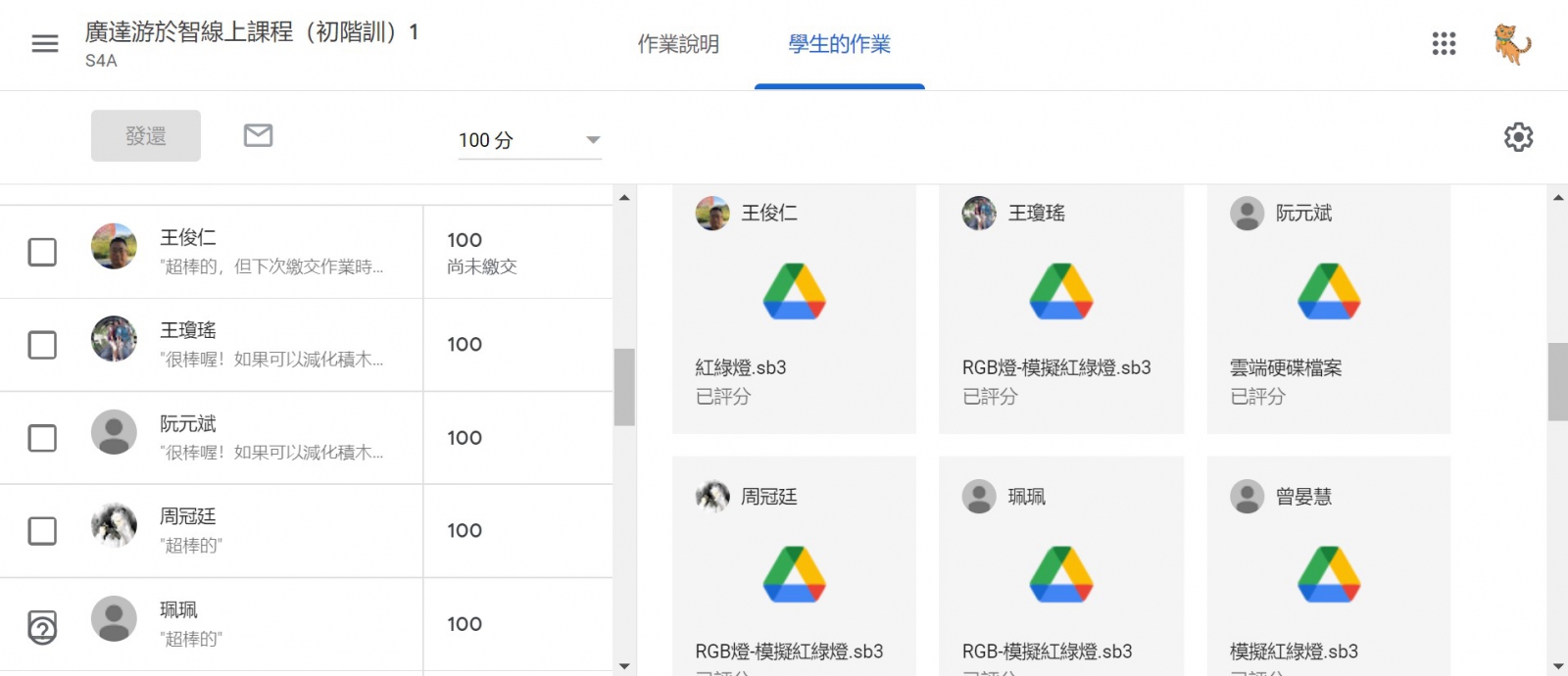The height and width of the screenshot is (676, 1568).
Task: Open the main hamburger menu
Action: click(x=45, y=44)
